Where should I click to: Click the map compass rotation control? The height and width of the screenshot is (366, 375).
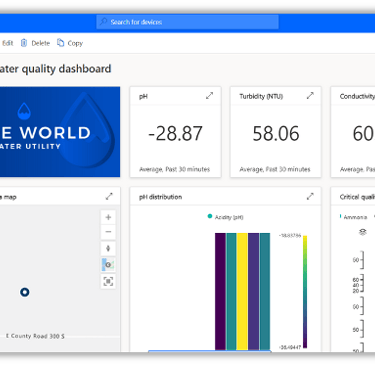(108, 248)
